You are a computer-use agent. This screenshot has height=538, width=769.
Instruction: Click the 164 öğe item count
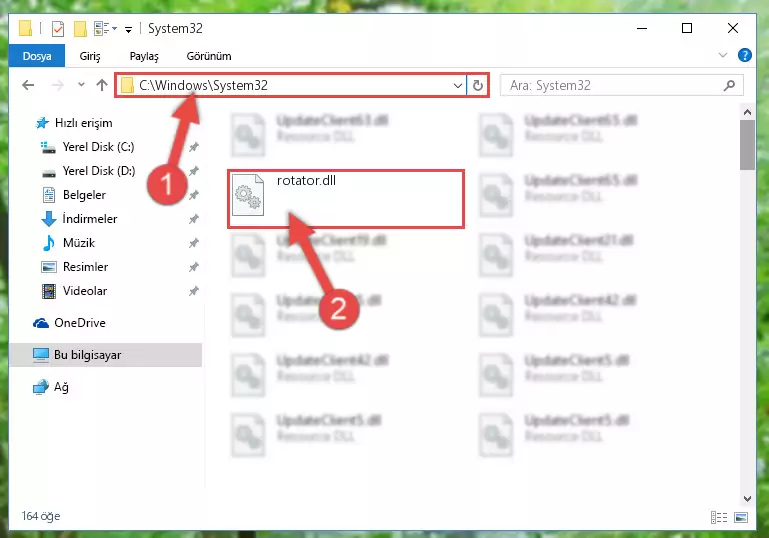pyautogui.click(x=41, y=516)
